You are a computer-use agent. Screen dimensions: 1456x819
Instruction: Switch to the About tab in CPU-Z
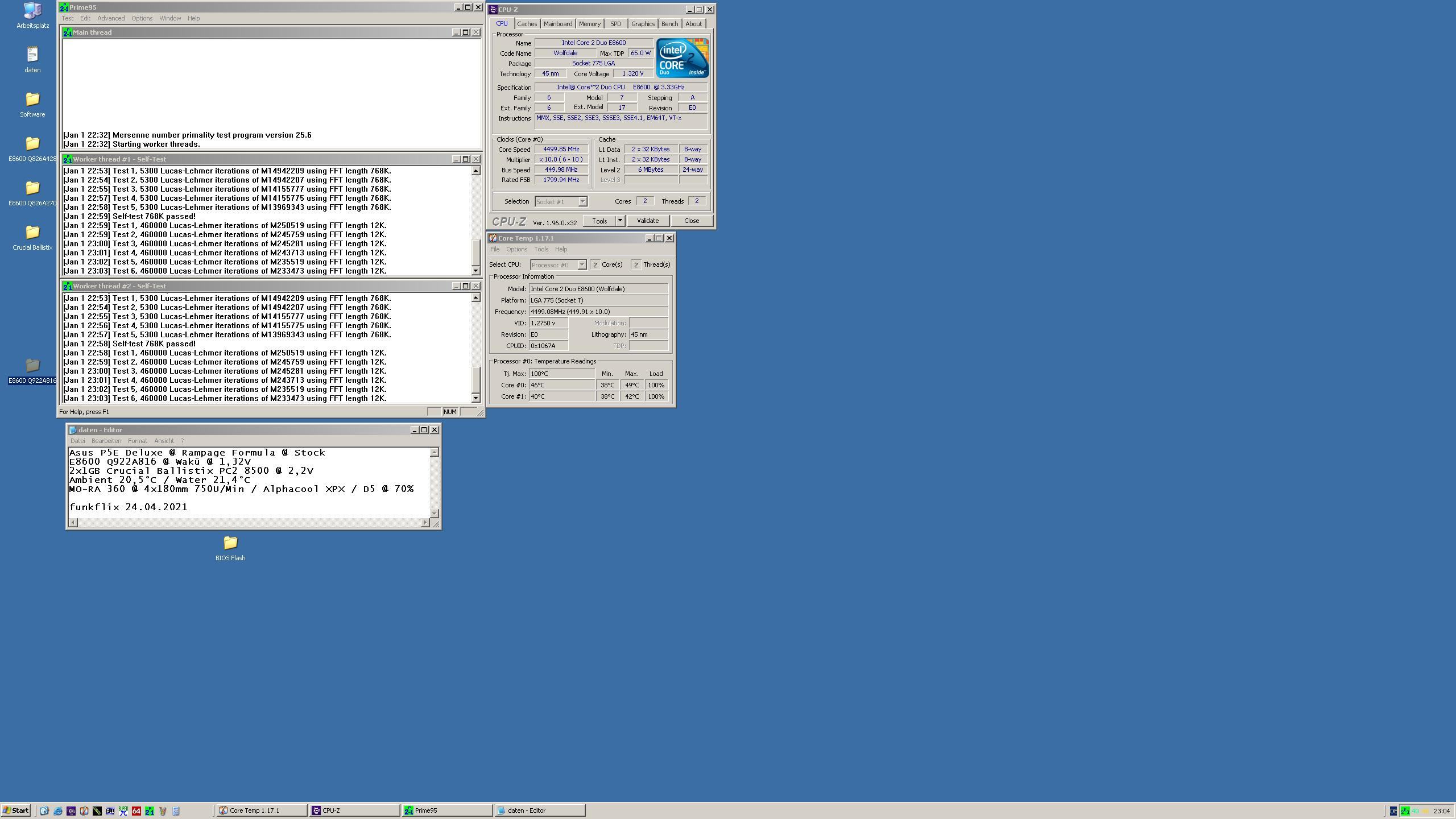pyautogui.click(x=693, y=24)
